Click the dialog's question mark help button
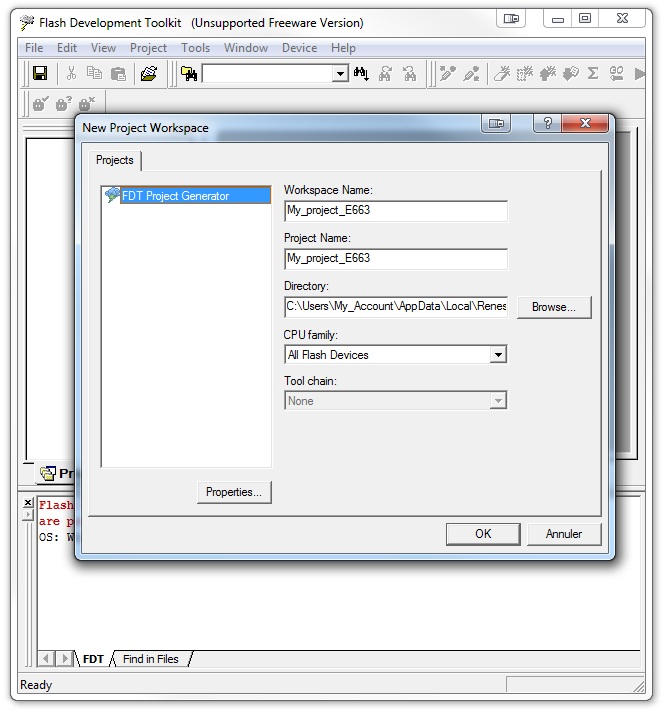Image resolution: width=668 pixels, height=715 pixels. tap(548, 123)
